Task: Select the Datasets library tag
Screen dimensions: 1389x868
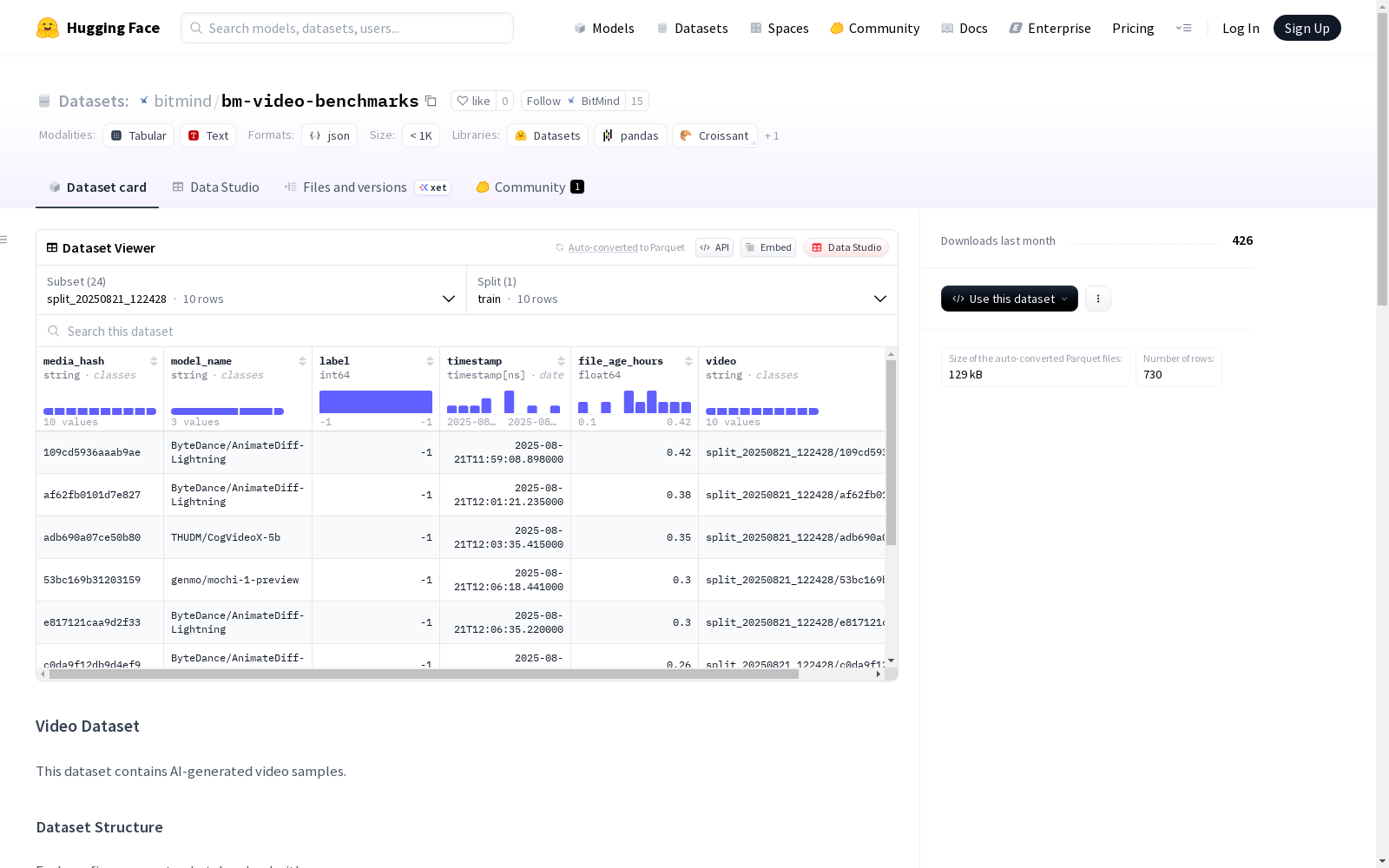Action: click(x=548, y=135)
